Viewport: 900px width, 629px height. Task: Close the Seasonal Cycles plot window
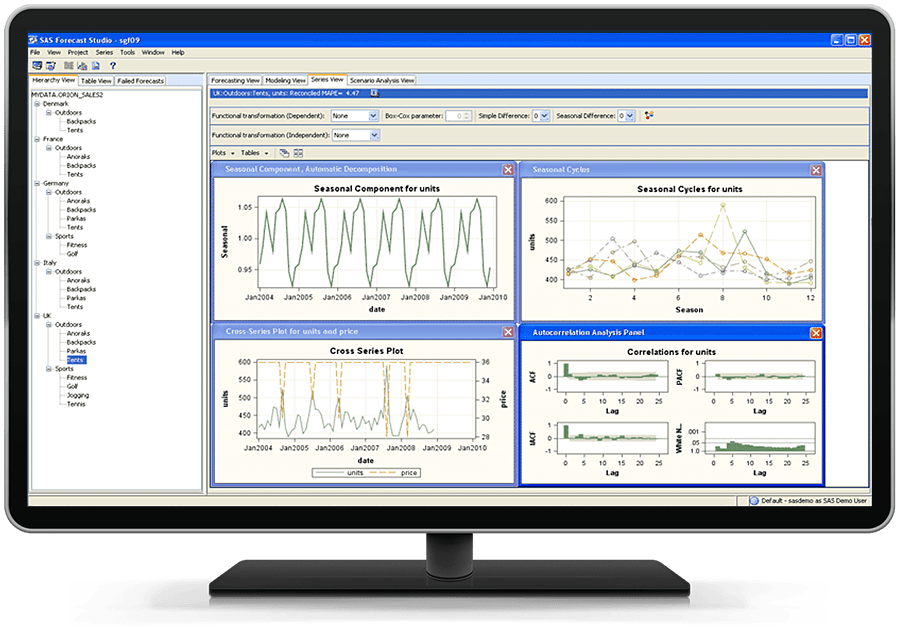[815, 170]
